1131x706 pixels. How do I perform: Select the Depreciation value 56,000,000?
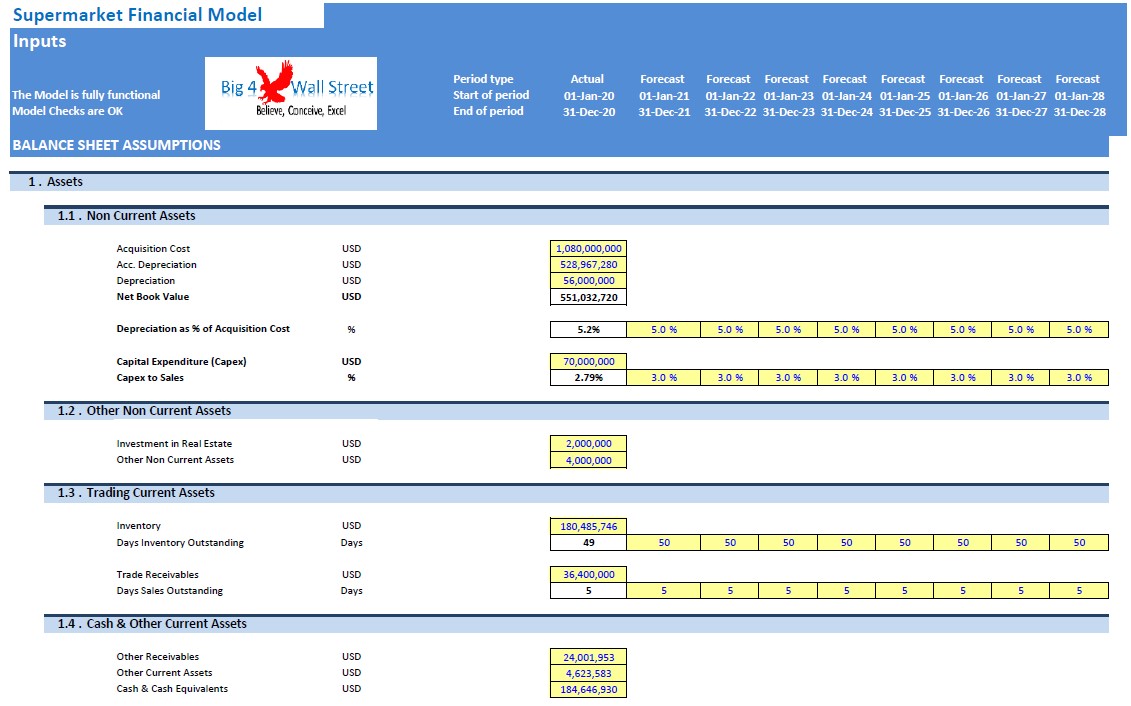tap(589, 281)
